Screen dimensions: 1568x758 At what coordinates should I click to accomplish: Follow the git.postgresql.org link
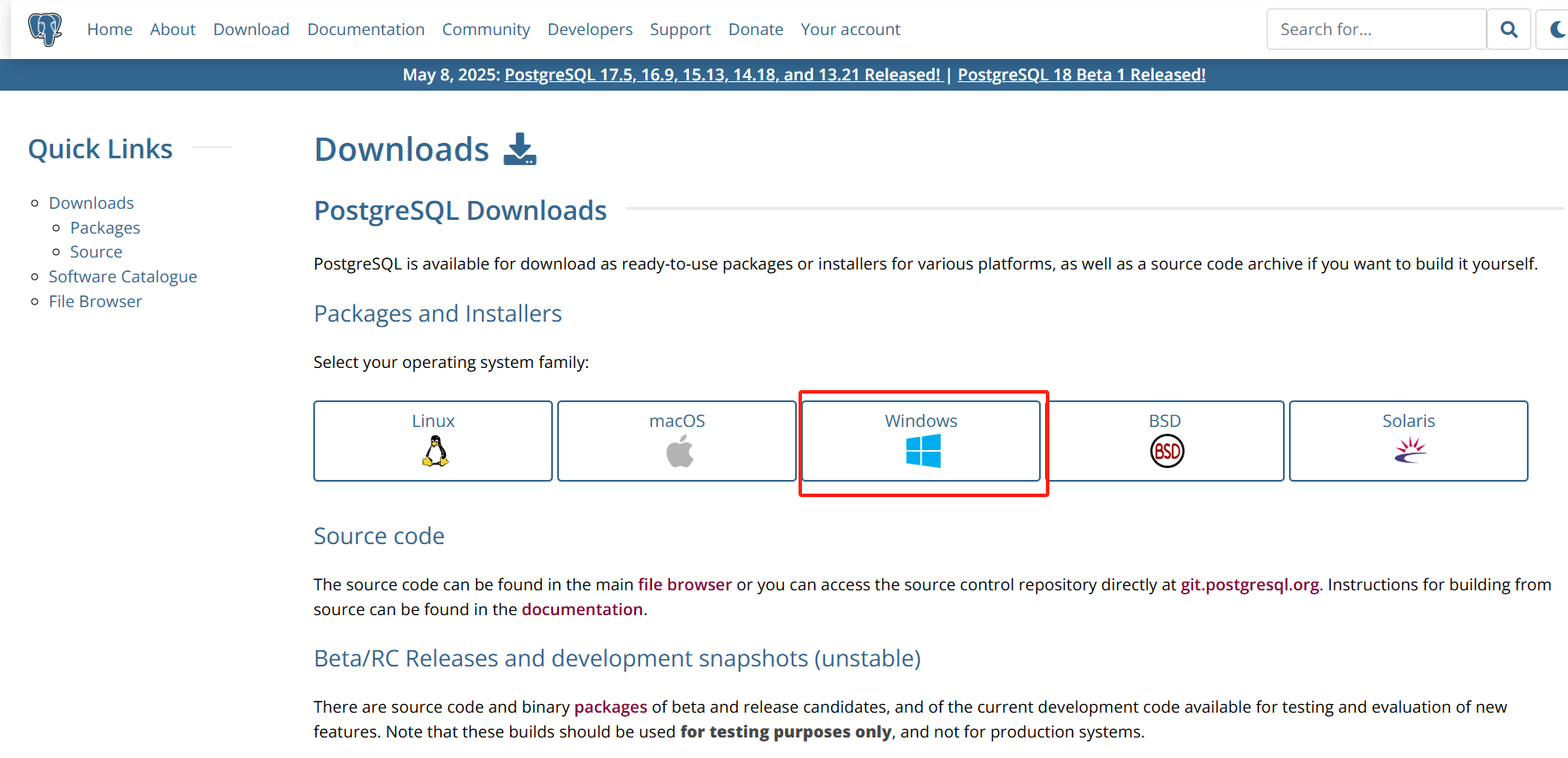[x=1250, y=584]
